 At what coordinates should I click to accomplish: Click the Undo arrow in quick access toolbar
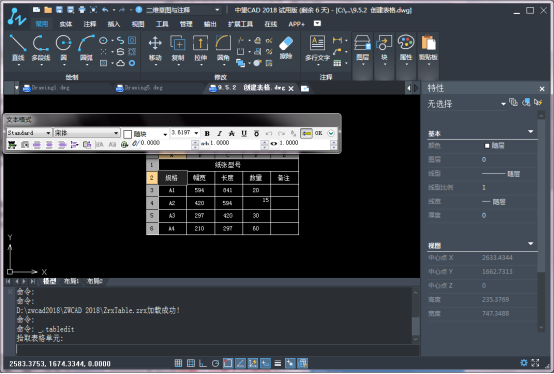click(105, 10)
